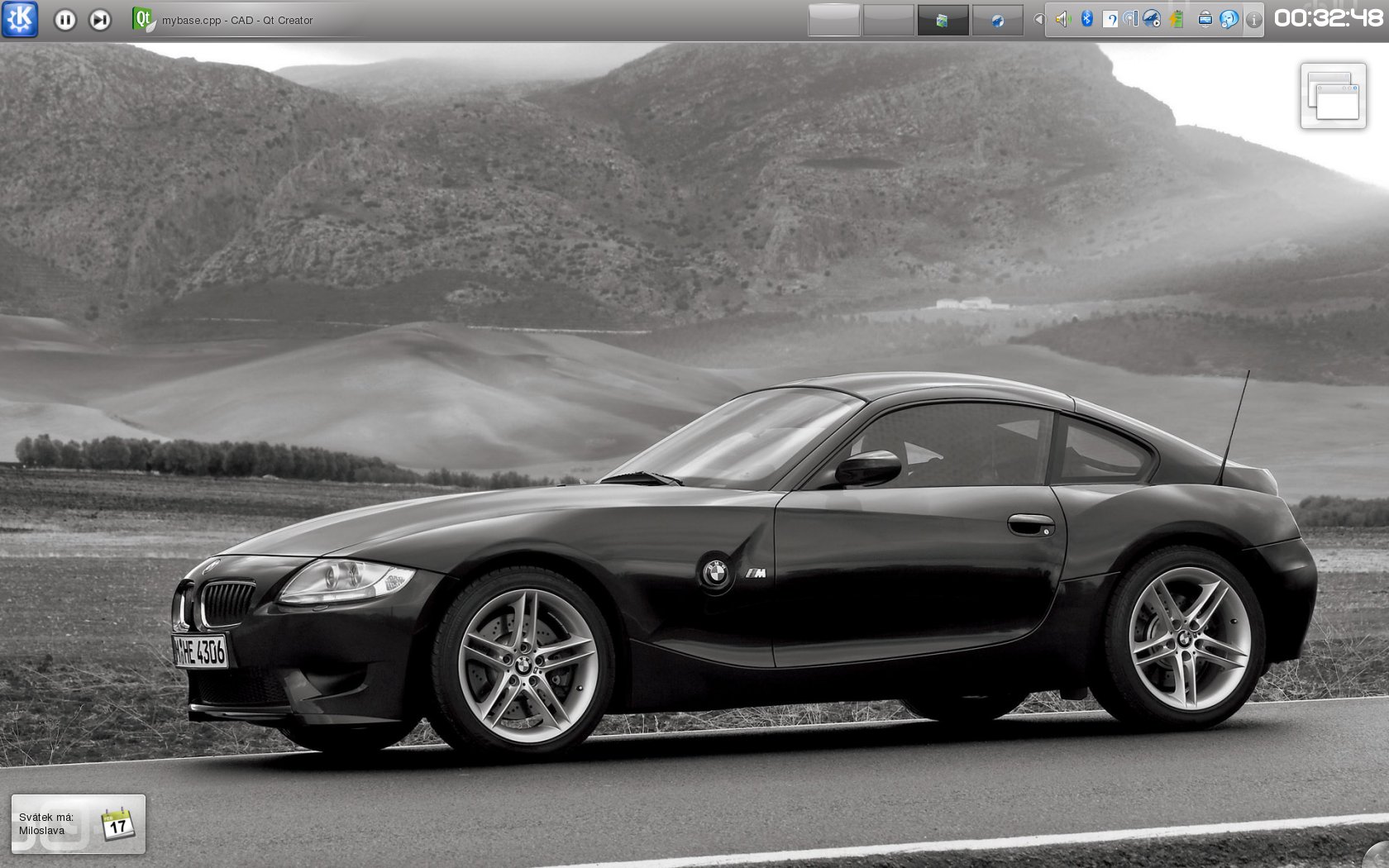The width and height of the screenshot is (1389, 868).
Task: Open the media player dolphin tray icon
Action: (x=1152, y=19)
